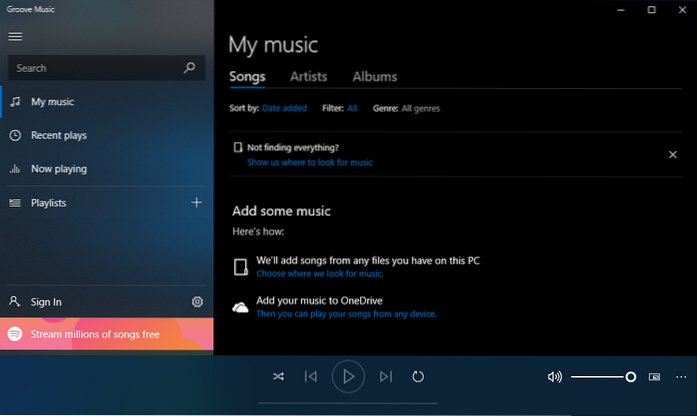Switch to the Artists tab

point(309,76)
